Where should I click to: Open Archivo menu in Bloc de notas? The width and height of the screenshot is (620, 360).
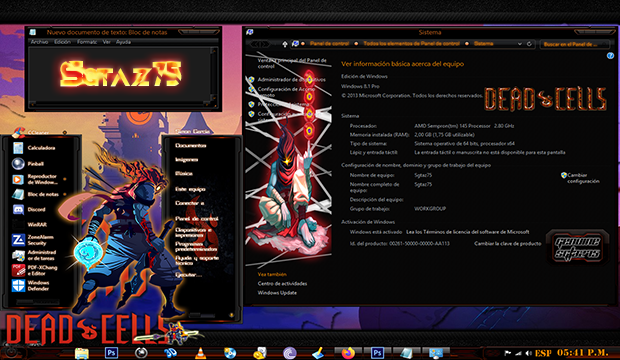coord(39,42)
